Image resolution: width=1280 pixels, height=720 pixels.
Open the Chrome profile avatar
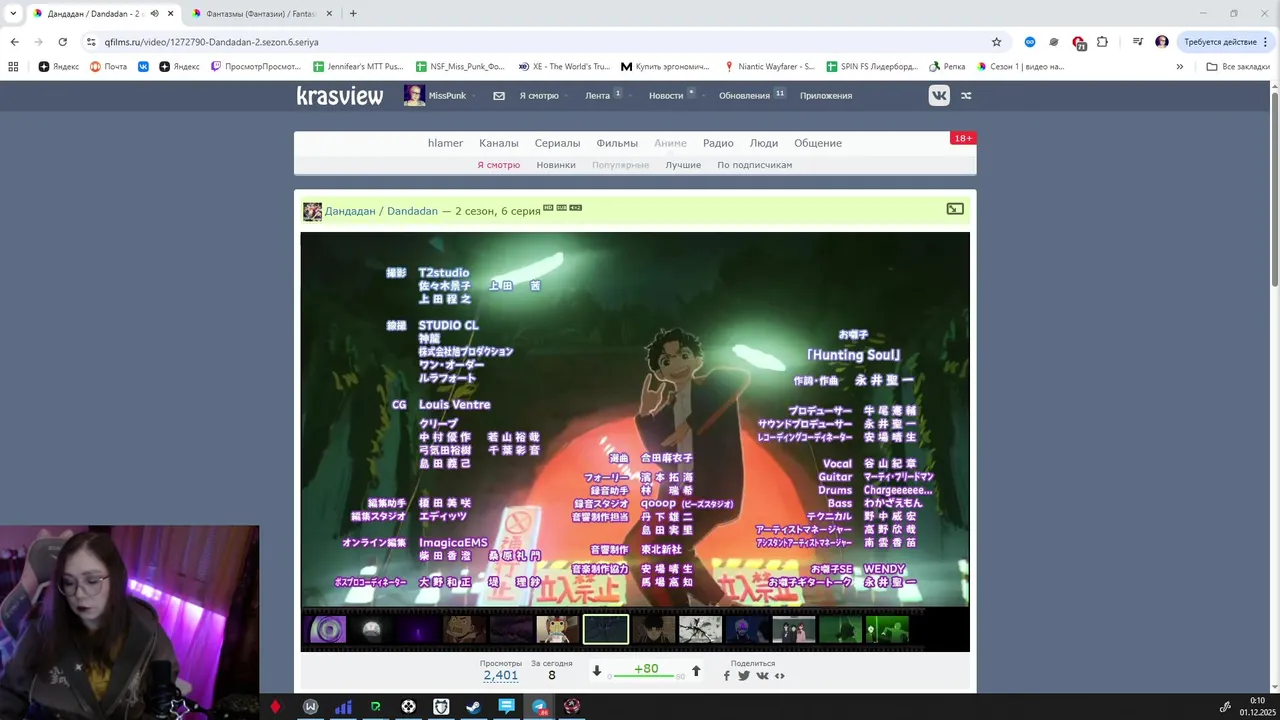(1161, 42)
